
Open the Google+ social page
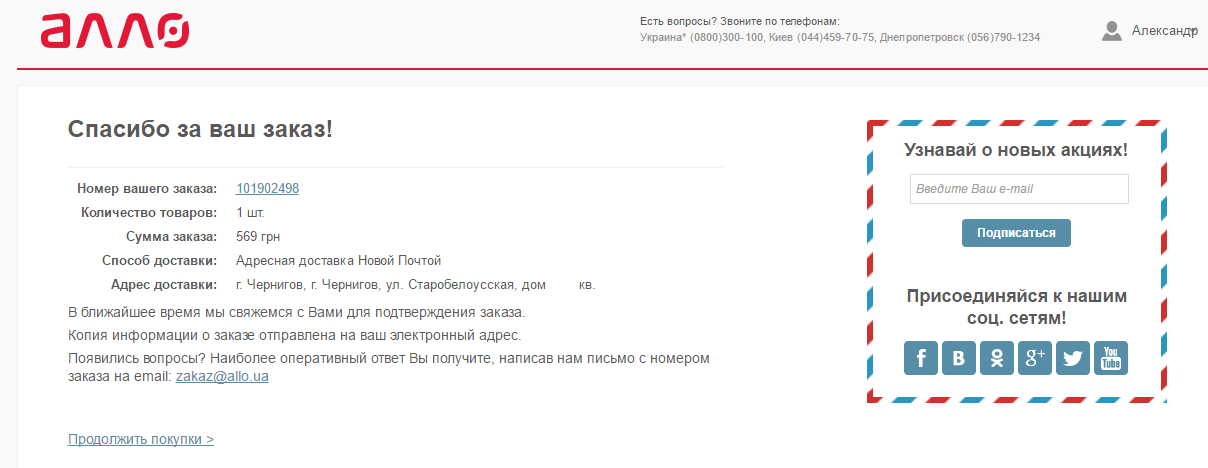(1034, 358)
